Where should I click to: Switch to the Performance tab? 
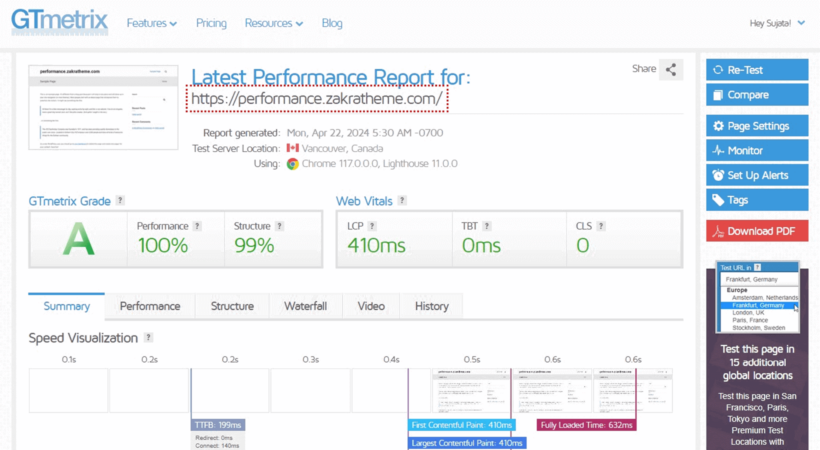click(x=150, y=306)
